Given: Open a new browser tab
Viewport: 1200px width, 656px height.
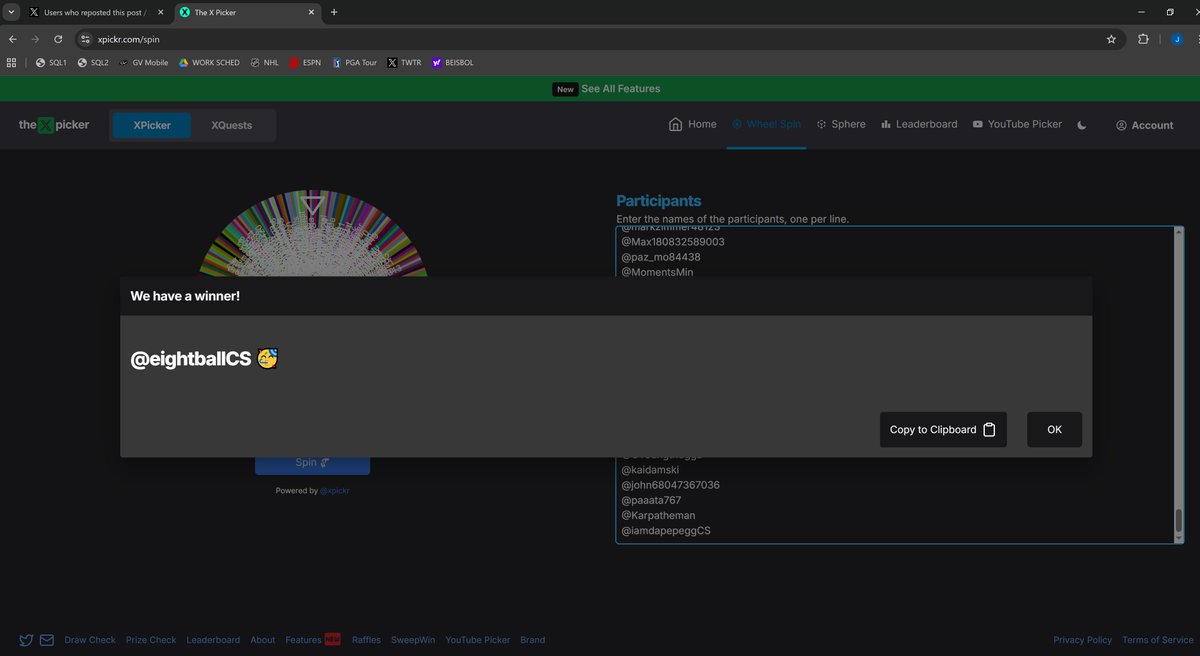Looking at the screenshot, I should pos(334,12).
